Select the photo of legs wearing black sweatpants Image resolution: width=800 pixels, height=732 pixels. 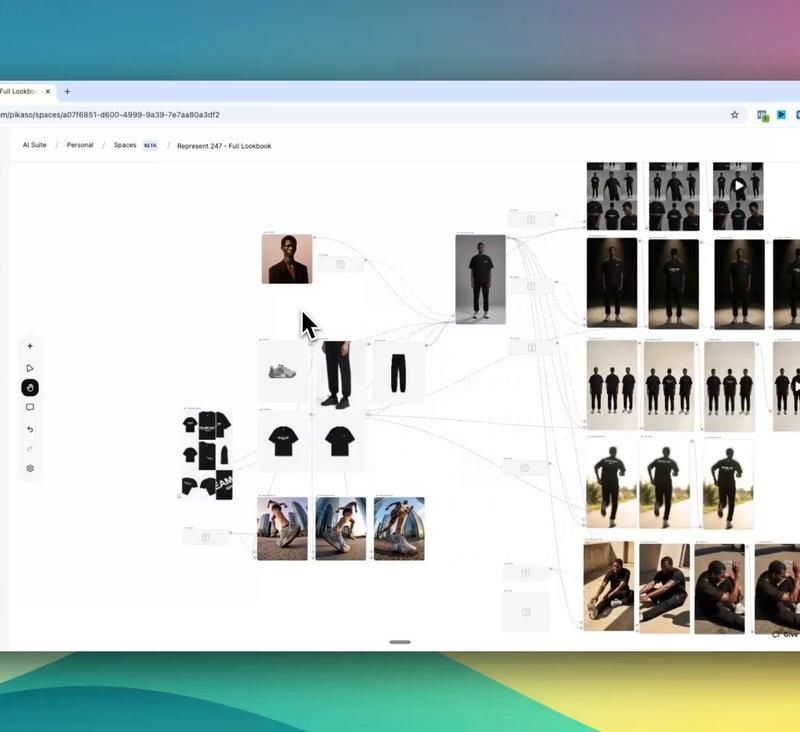coord(336,374)
